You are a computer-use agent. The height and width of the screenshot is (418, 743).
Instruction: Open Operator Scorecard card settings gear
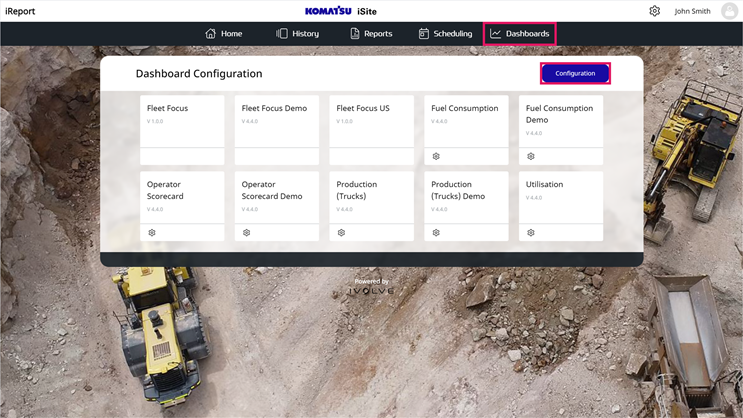(x=152, y=233)
